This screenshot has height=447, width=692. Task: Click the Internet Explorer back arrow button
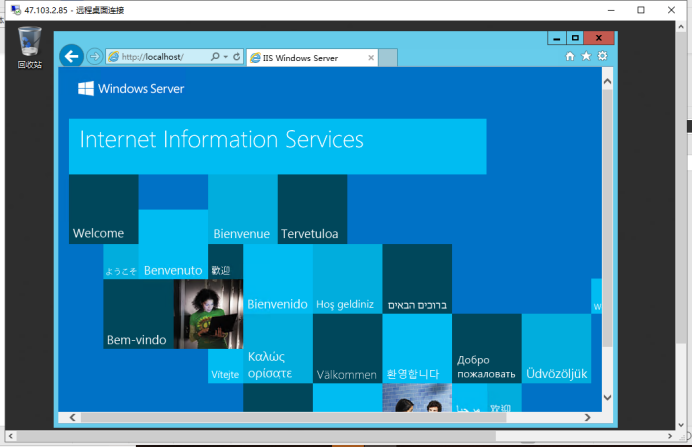[x=71, y=56]
